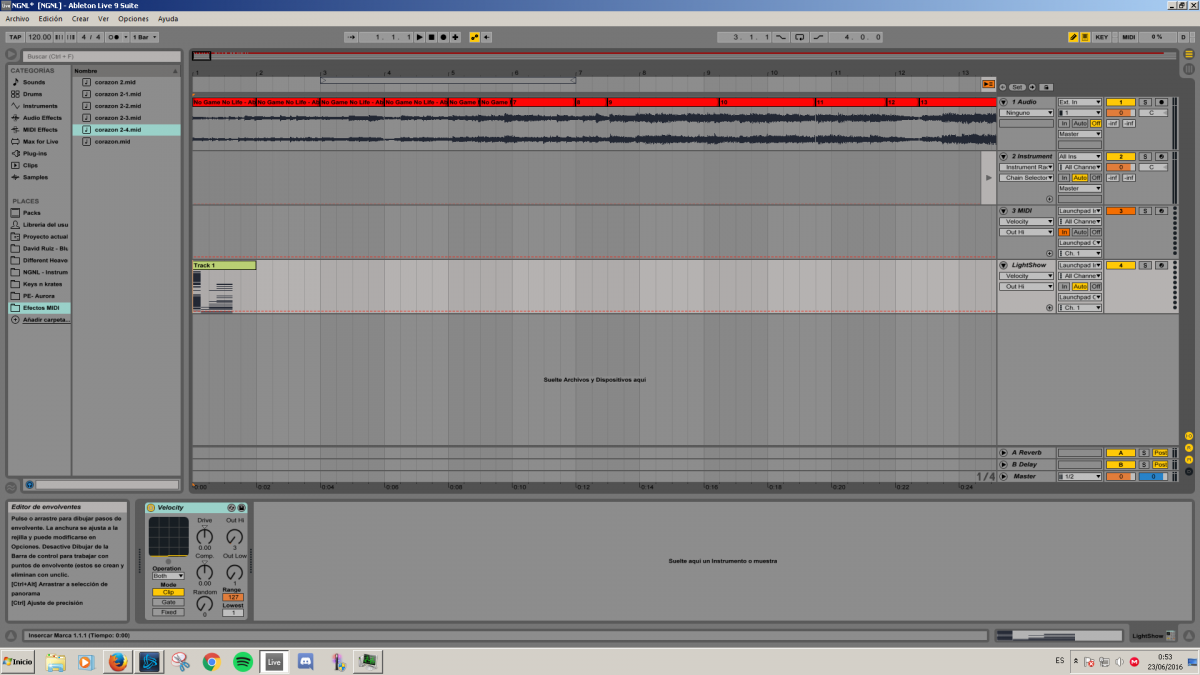Screen dimensions: 1200x675
Task: Select Max for Live category
Action: tap(41, 141)
